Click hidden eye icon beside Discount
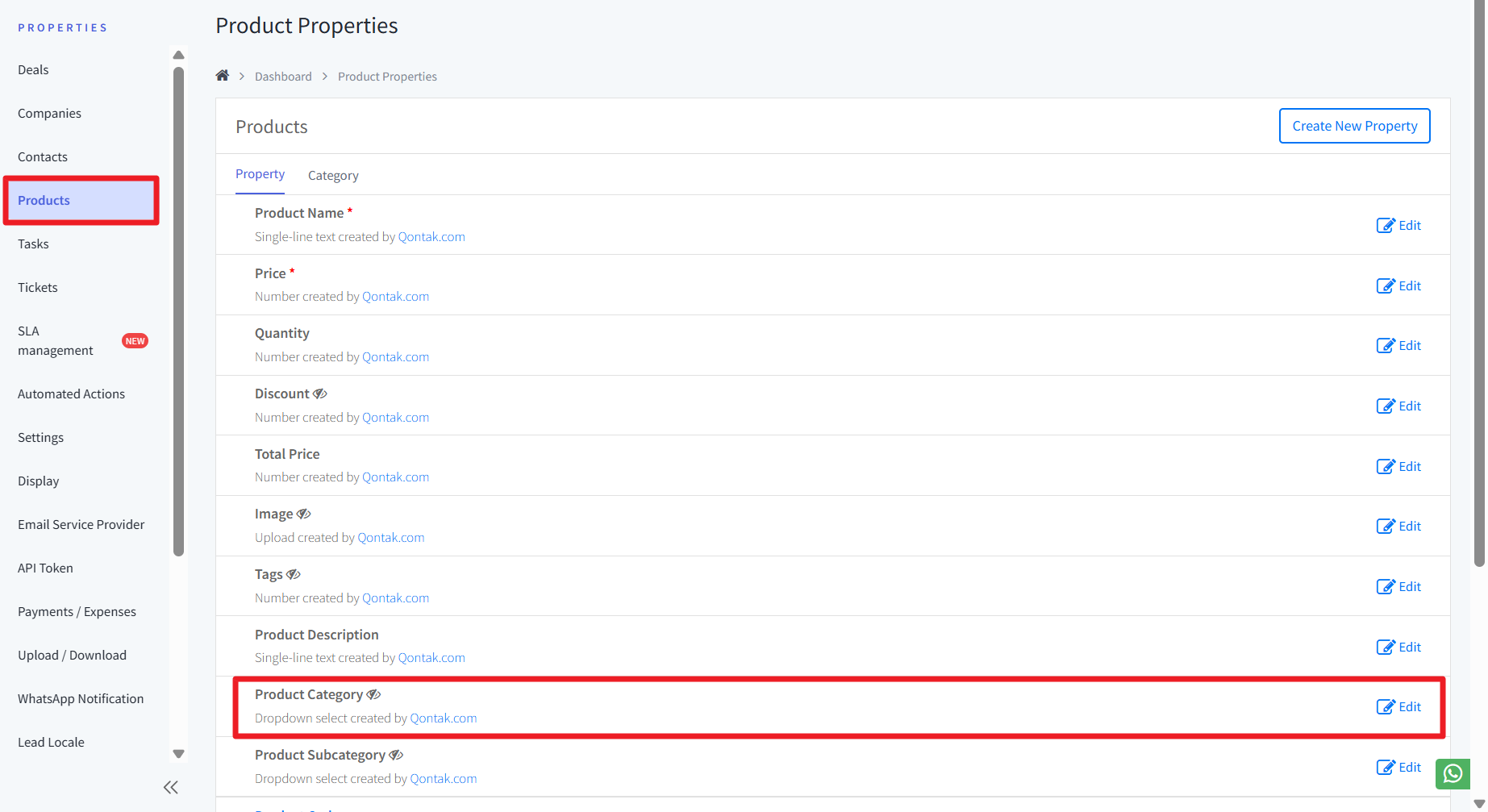Viewport: 1488px width, 812px height. (x=320, y=394)
